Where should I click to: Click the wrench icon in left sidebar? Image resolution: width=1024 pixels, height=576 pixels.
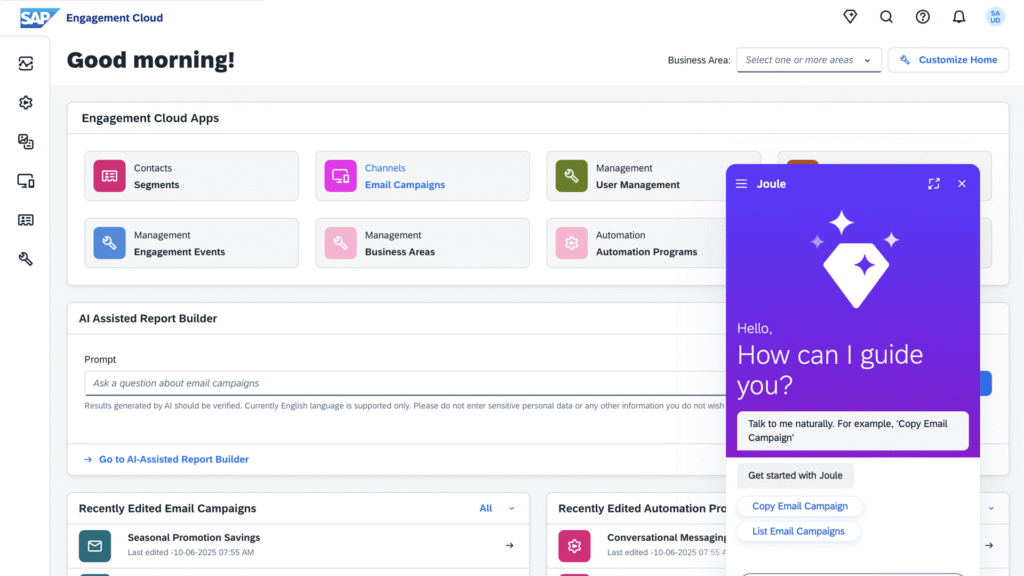click(26, 259)
